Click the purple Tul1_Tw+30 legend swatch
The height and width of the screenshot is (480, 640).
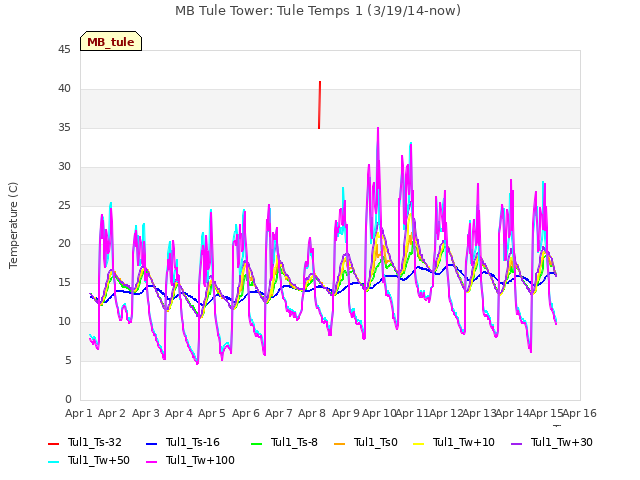[516, 443]
